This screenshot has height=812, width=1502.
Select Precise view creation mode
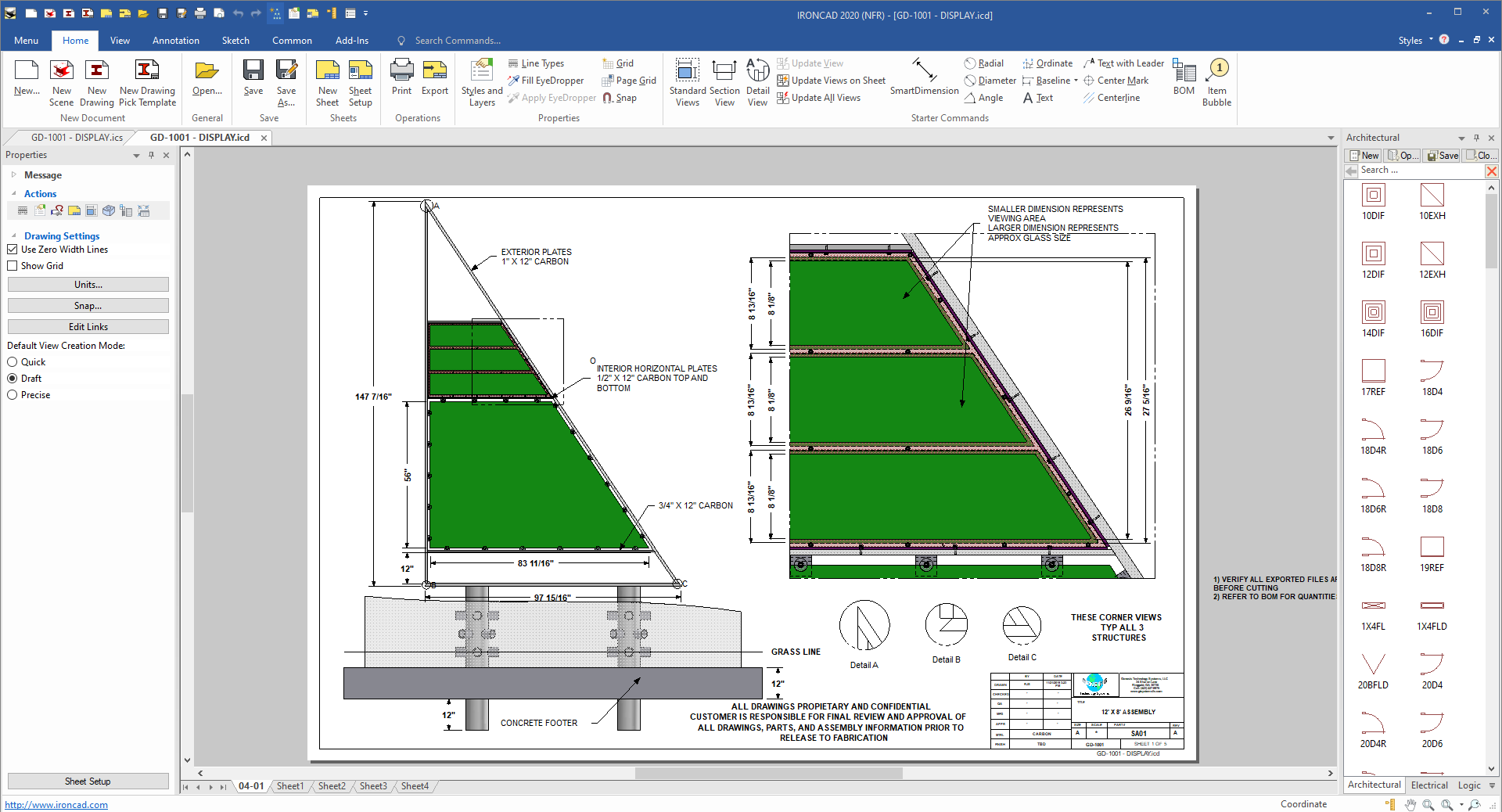[x=13, y=395]
